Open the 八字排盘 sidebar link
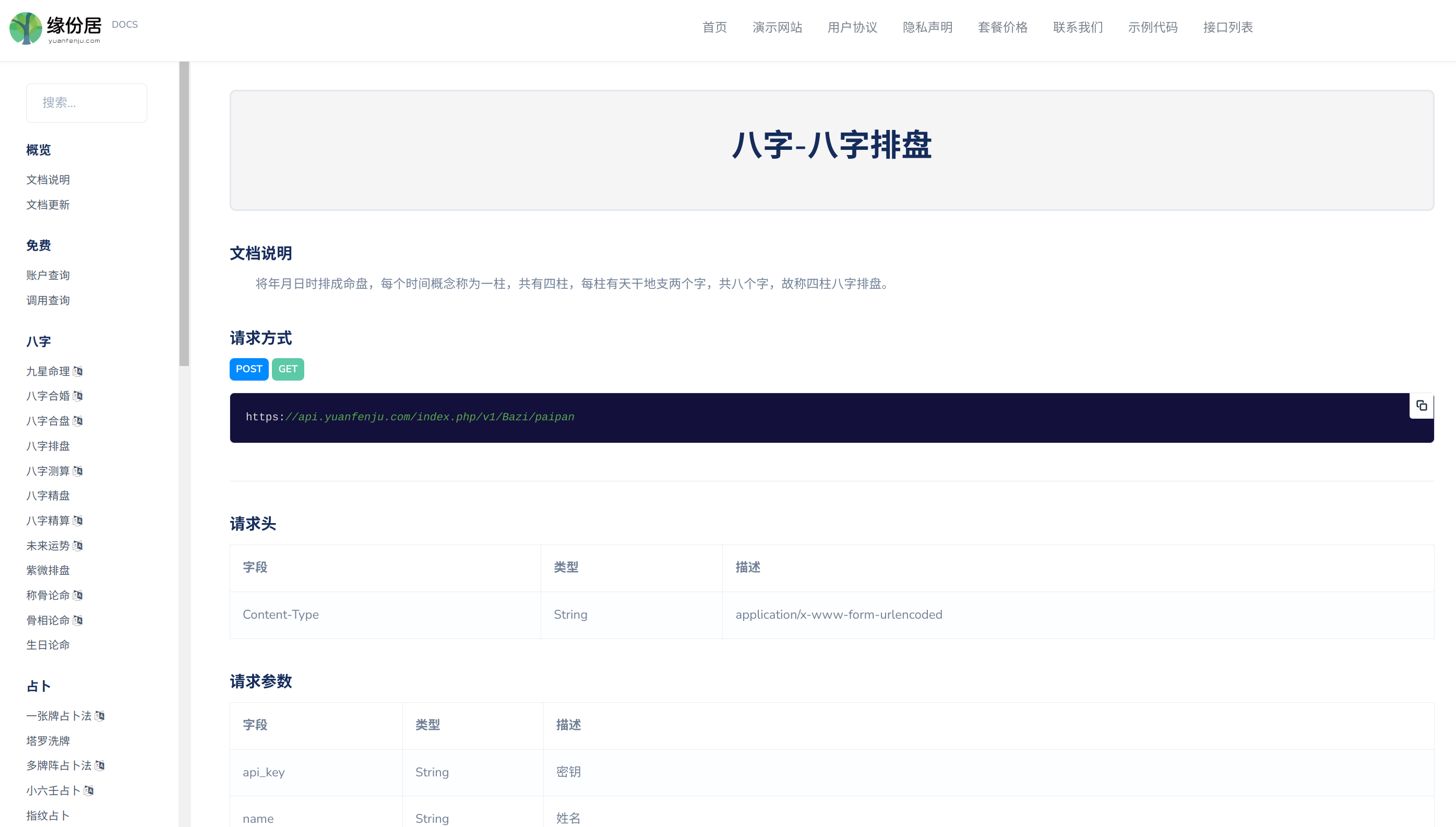This screenshot has height=827, width=1456. click(48, 446)
